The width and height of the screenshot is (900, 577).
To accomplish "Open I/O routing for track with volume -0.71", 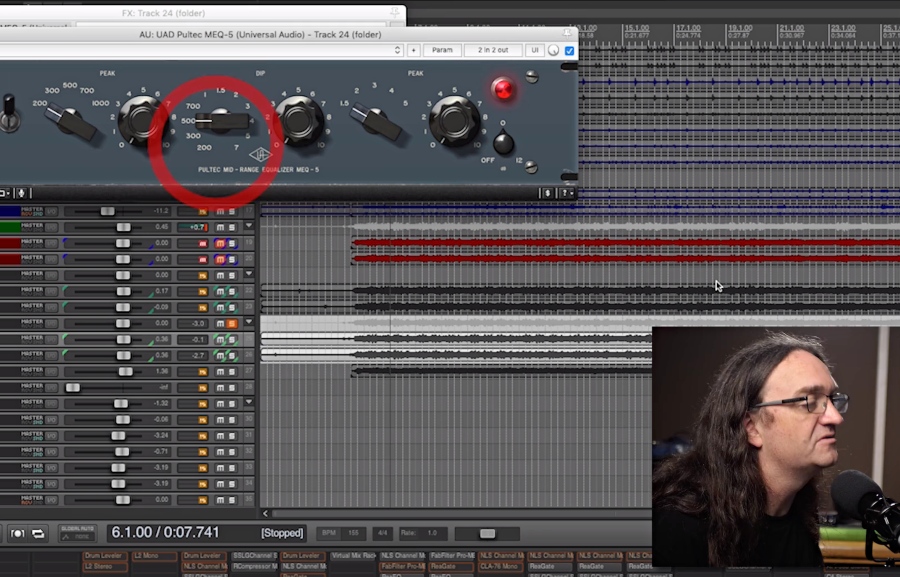I will click(x=52, y=452).
